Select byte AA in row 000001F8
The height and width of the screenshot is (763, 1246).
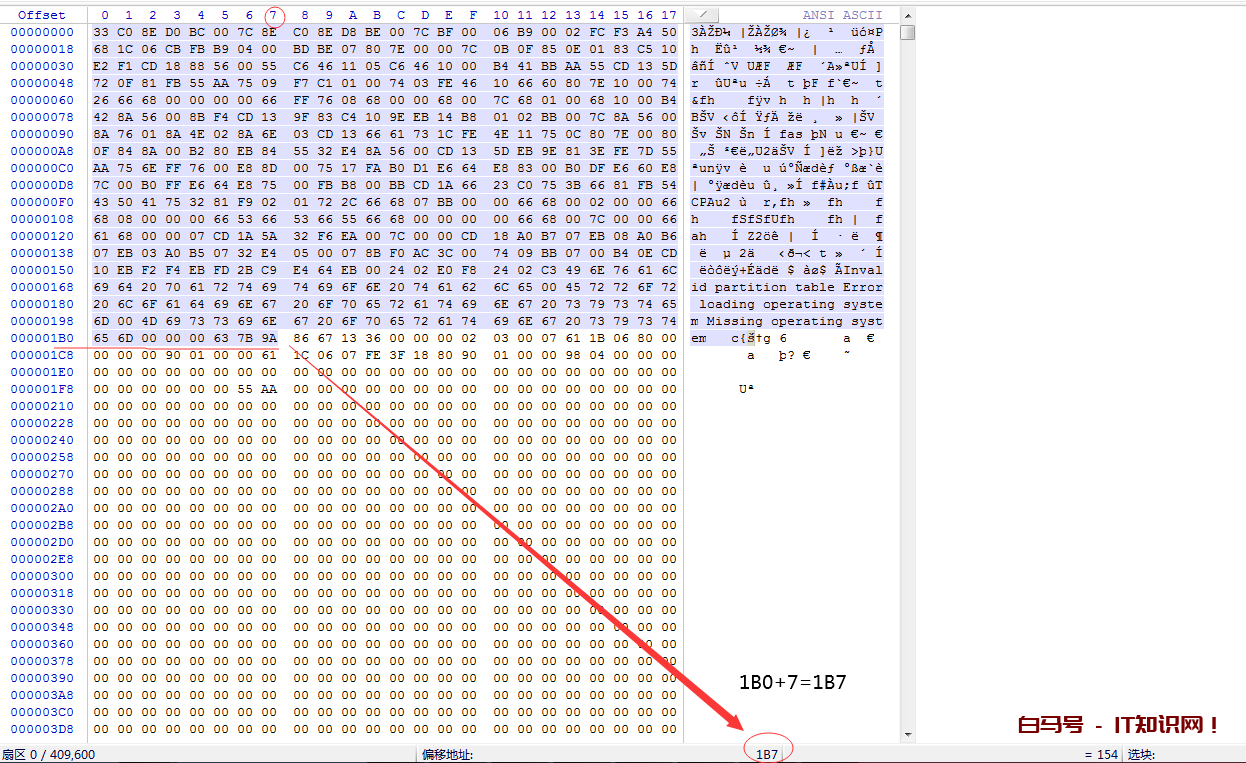click(268, 389)
